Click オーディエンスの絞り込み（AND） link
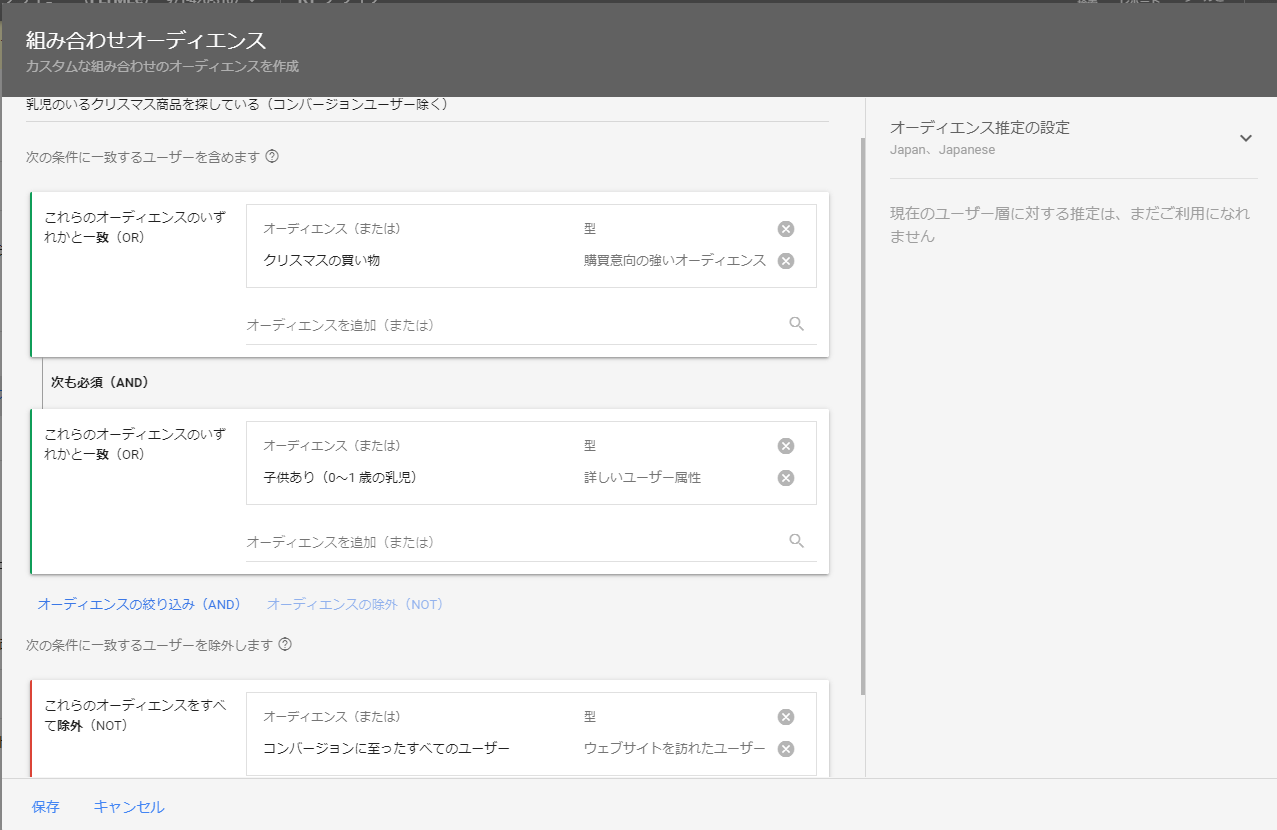1277x830 pixels. [x=139, y=605]
